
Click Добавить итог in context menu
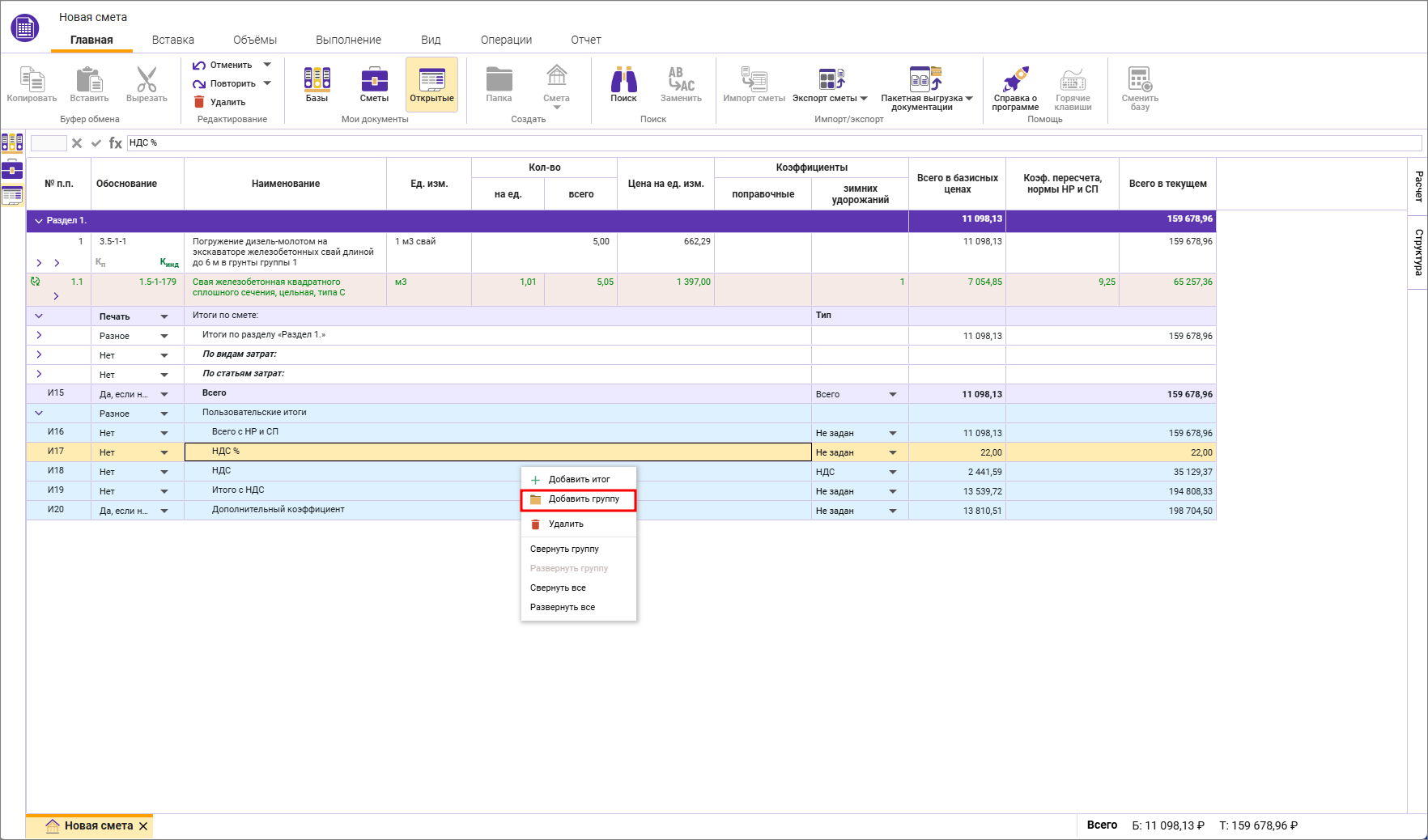(x=579, y=479)
